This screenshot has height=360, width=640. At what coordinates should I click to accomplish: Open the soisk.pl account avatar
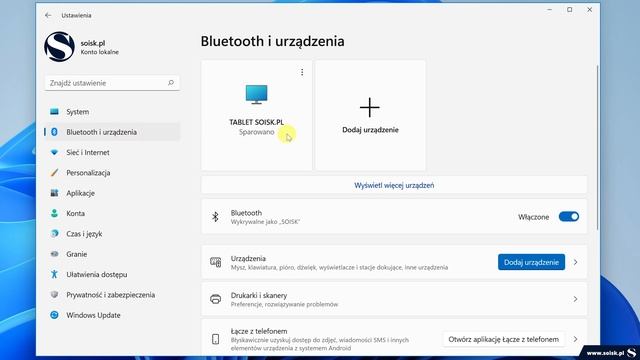tap(60, 47)
